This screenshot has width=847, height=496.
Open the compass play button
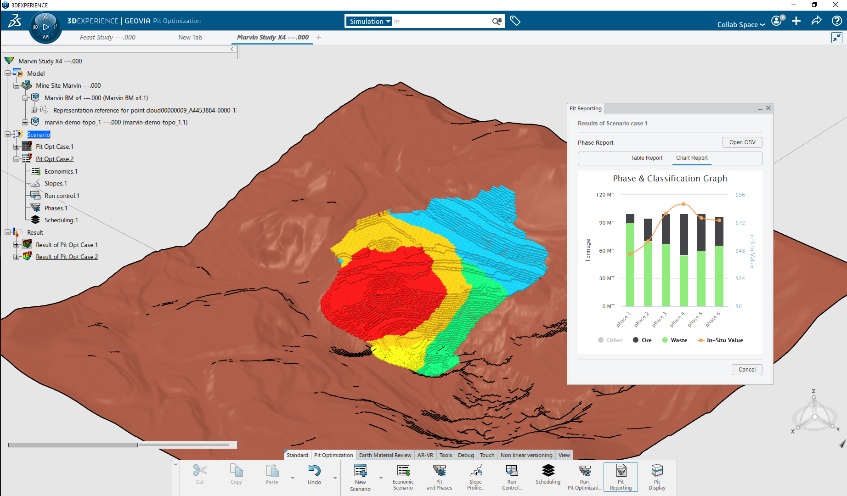click(45, 26)
